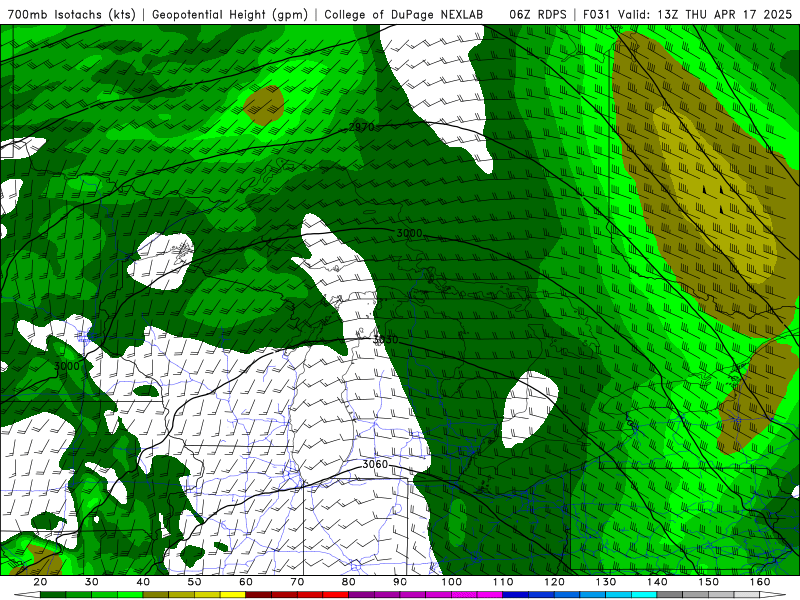Click the dark green swatch under 20
This screenshot has width=800, height=600.
point(53,595)
